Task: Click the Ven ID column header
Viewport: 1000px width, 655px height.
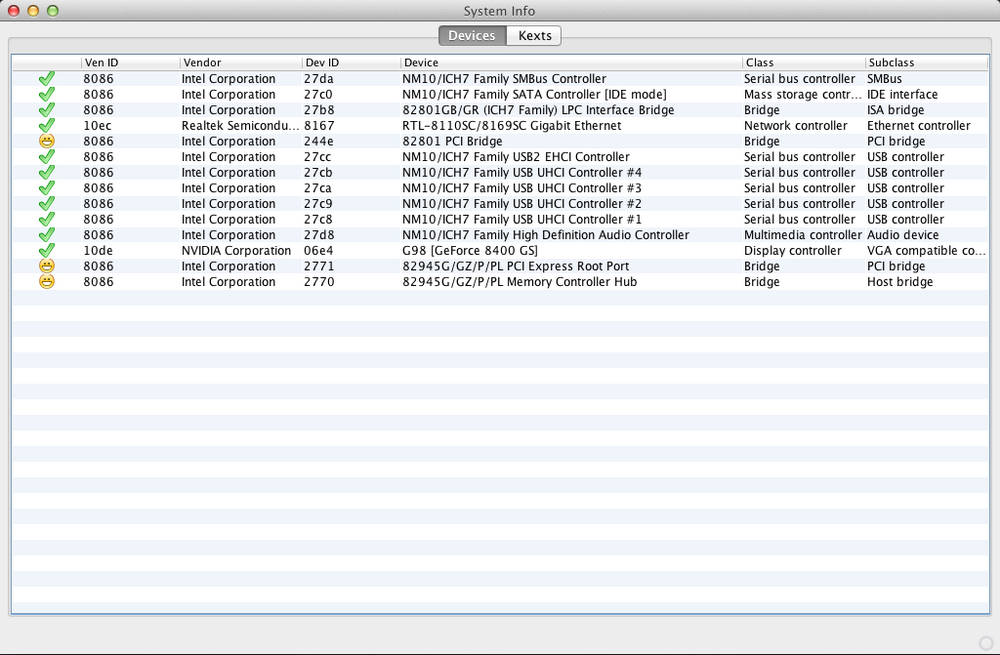Action: pos(130,62)
